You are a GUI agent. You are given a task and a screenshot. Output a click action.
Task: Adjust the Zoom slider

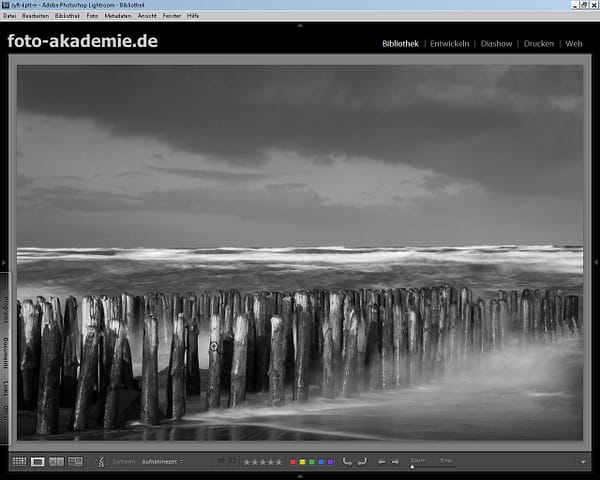coord(412,466)
